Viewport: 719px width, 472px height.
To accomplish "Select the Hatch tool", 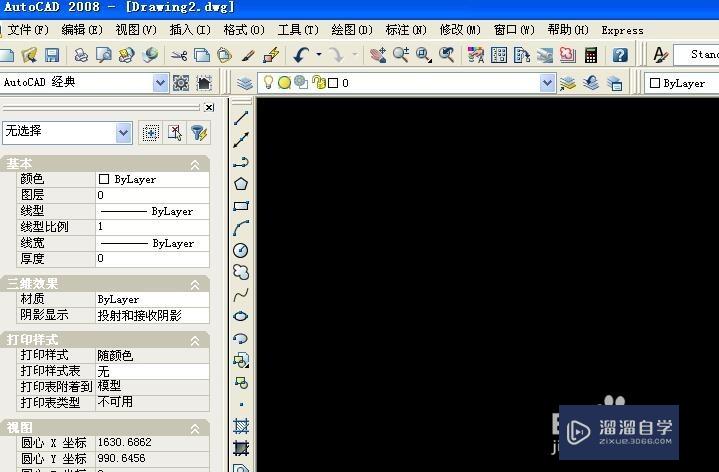I will pos(241,426).
